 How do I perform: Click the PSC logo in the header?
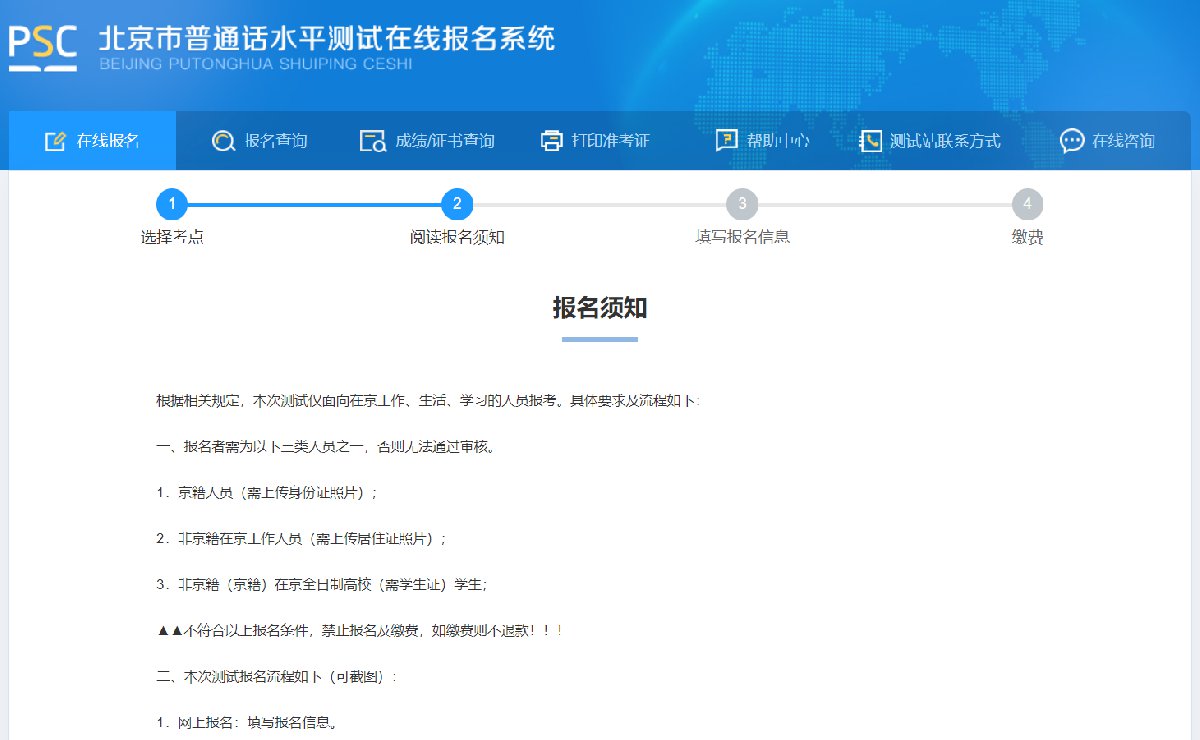pos(43,46)
